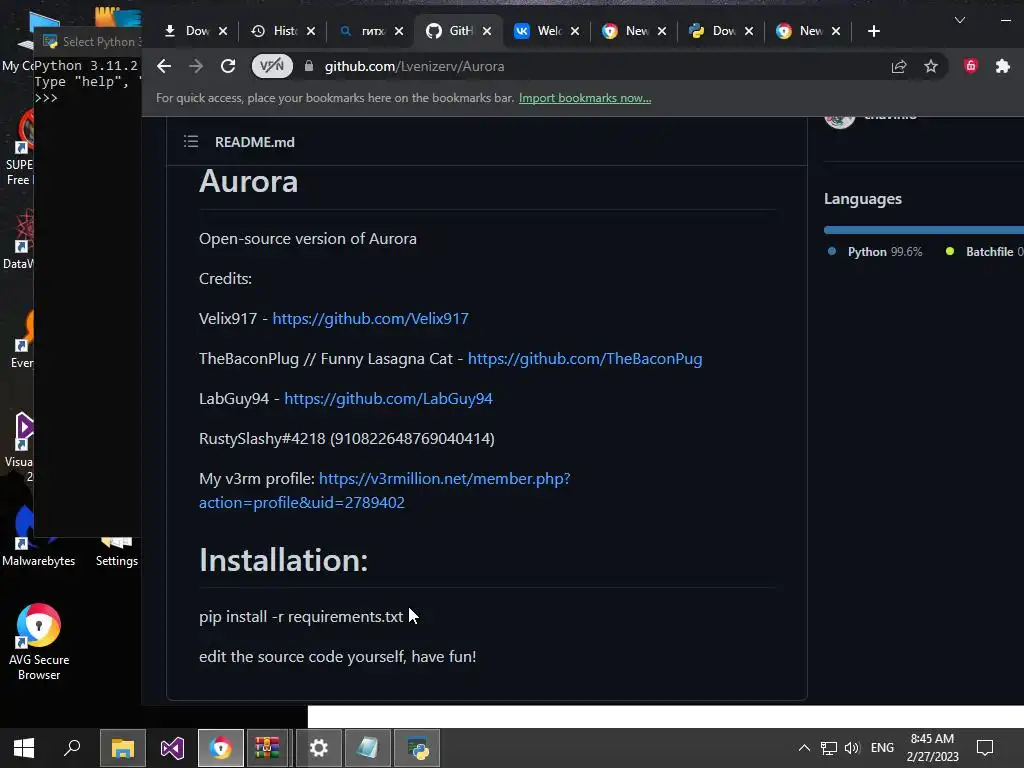1024x768 pixels.
Task: Open the volume tray icon
Action: (852, 748)
